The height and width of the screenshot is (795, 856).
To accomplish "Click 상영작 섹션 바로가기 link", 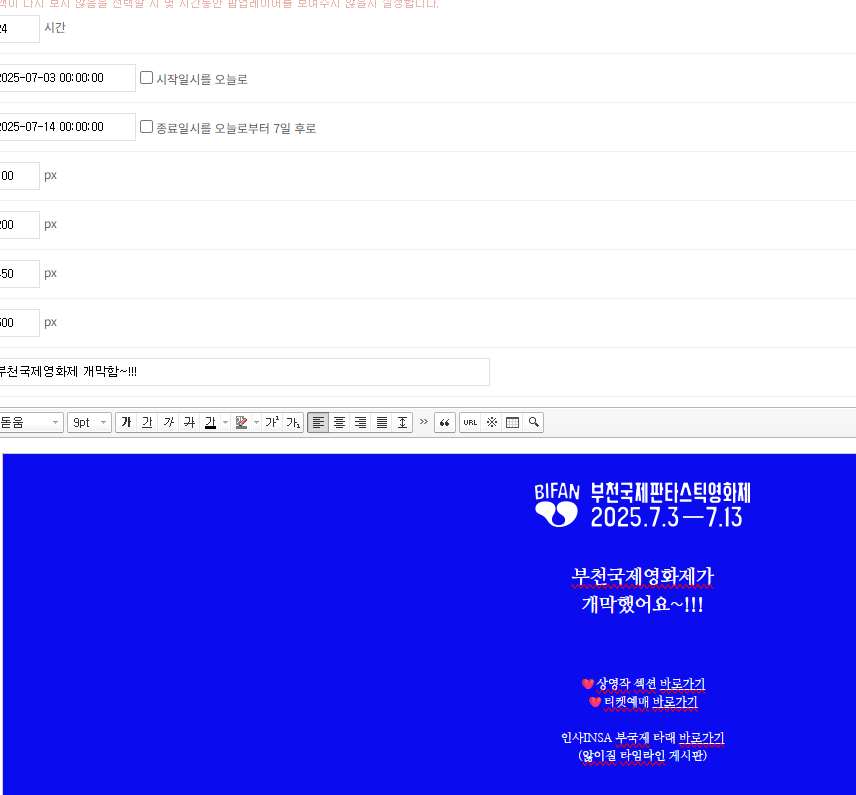I will point(650,684).
